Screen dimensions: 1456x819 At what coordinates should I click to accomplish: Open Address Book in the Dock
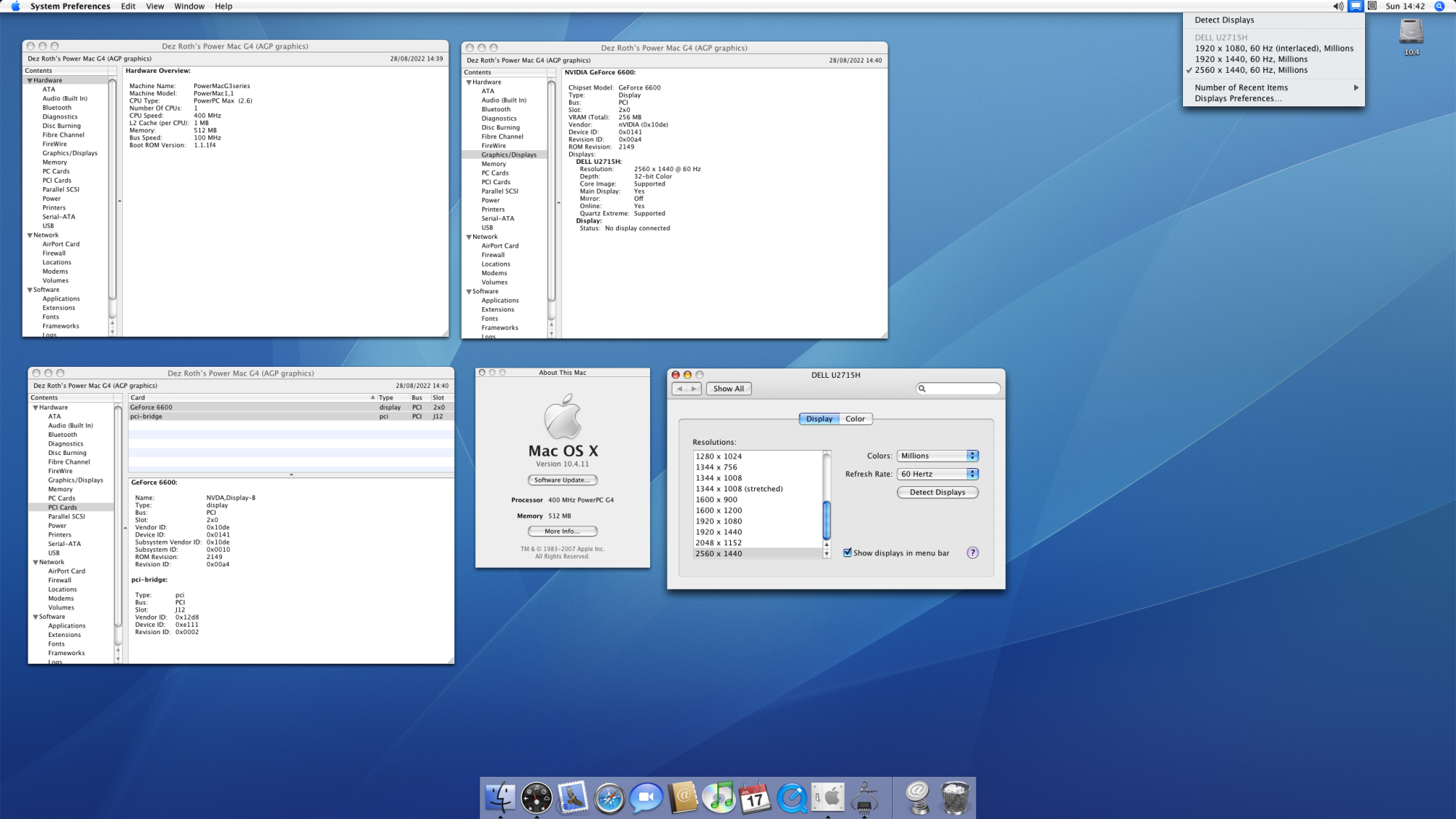[682, 798]
